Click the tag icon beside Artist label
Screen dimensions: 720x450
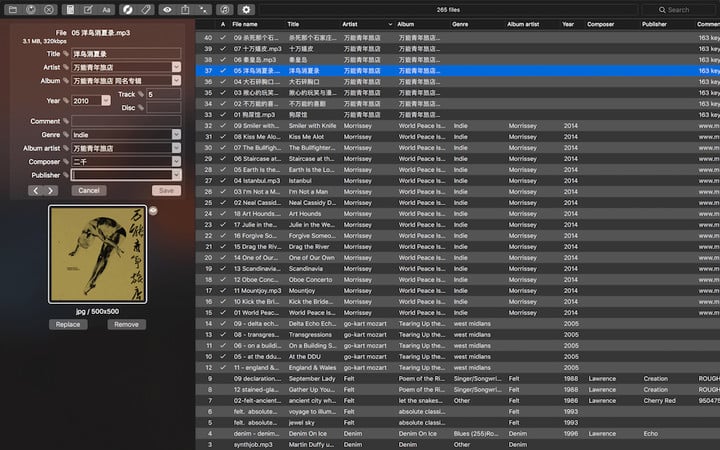pyautogui.click(x=66, y=67)
